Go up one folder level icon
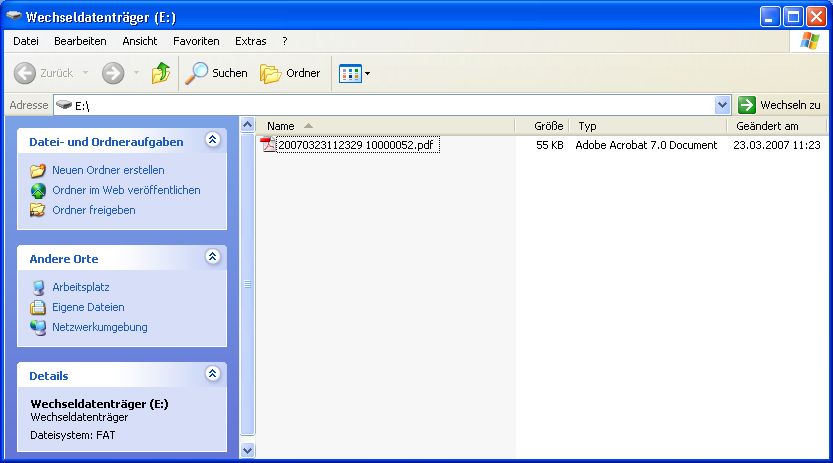The height and width of the screenshot is (463, 833). point(160,73)
